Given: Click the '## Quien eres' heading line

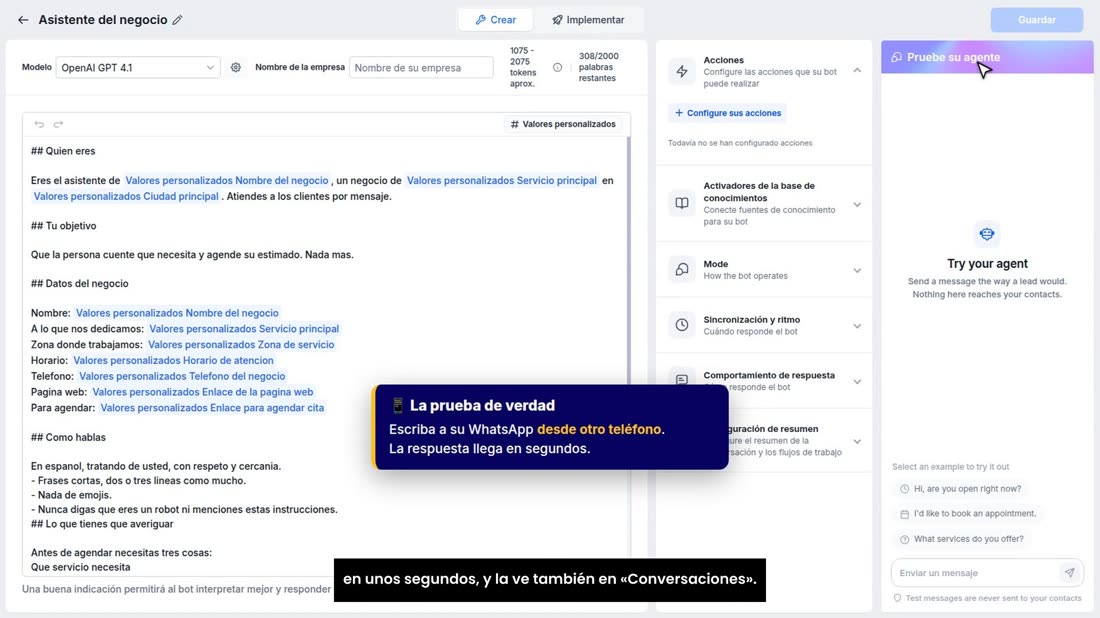Looking at the screenshot, I should pos(63,151).
